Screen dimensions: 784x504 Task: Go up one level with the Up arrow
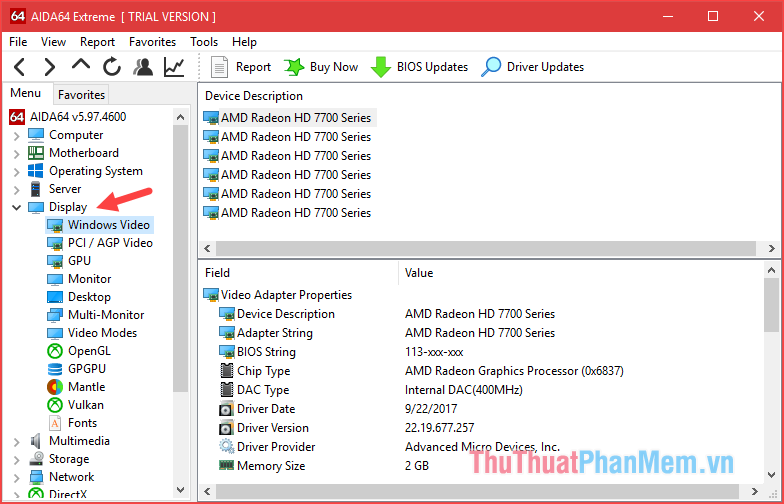click(x=81, y=65)
